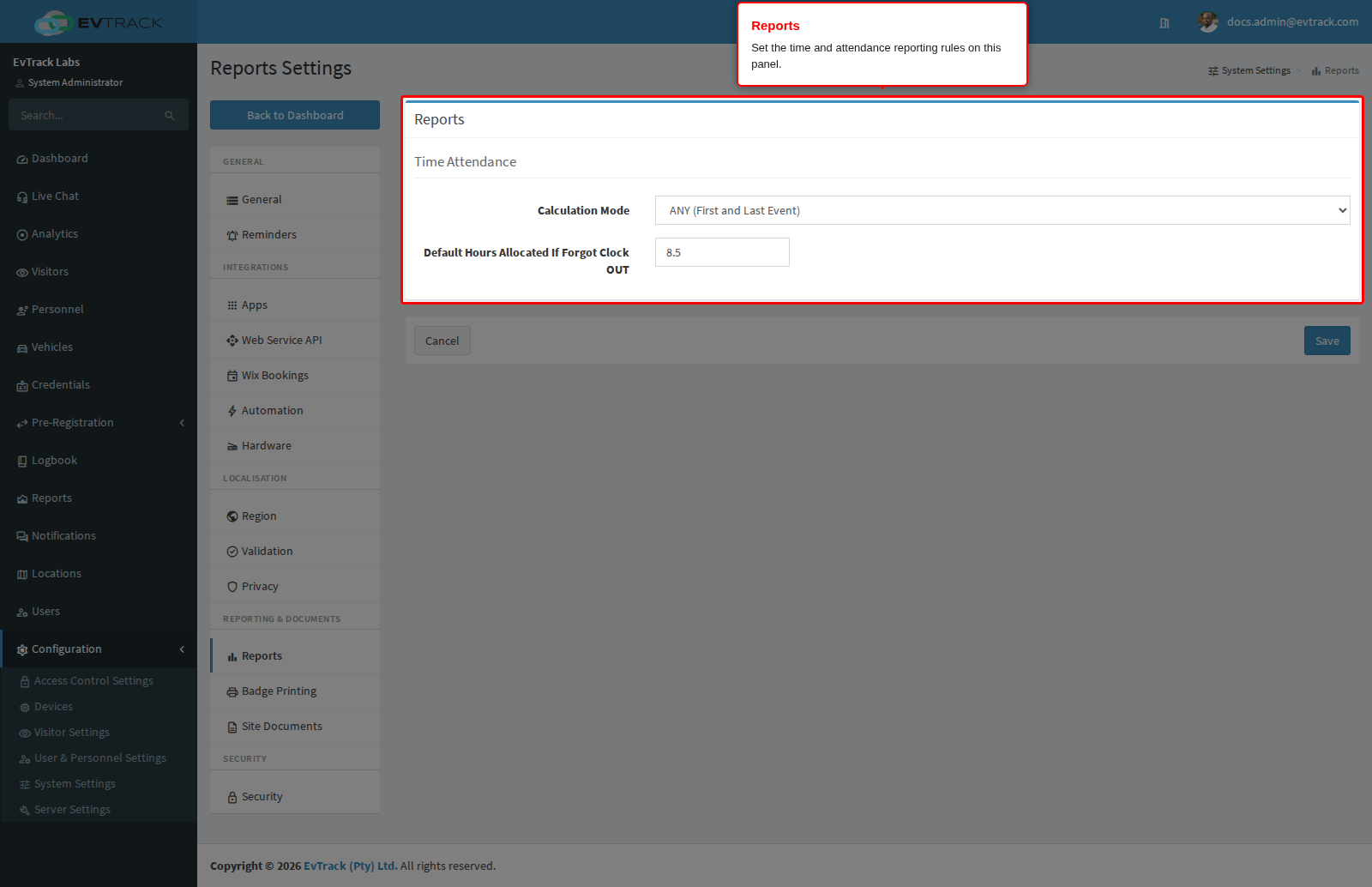1372x887 pixels.
Task: Expand the Pre-Registration submenu chevron
Action: pos(182,423)
